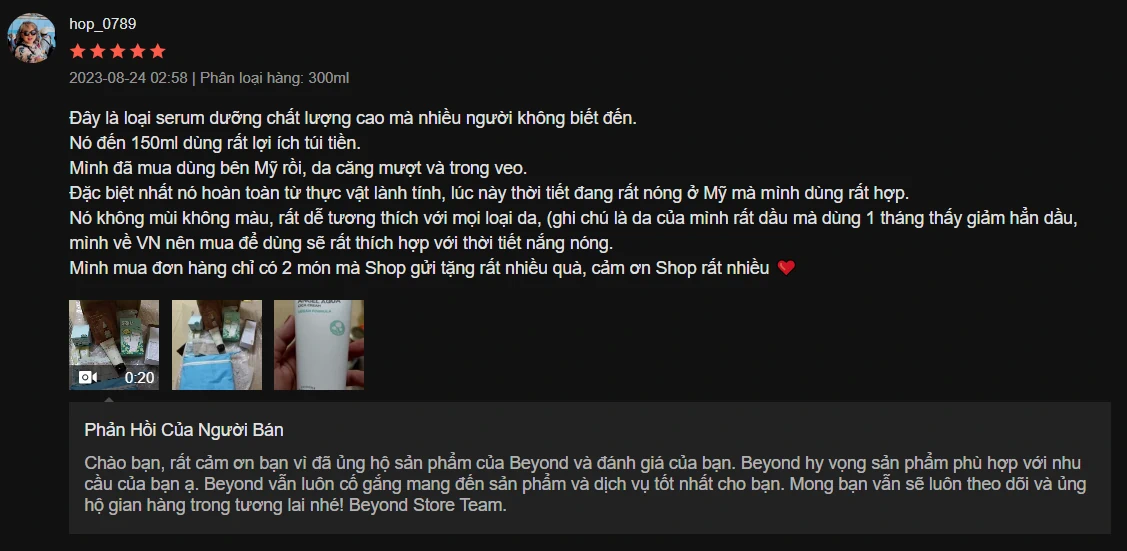Screen dimensions: 1127x551
Task: Click the first review line about serum dưỡng
Action: tap(353, 119)
